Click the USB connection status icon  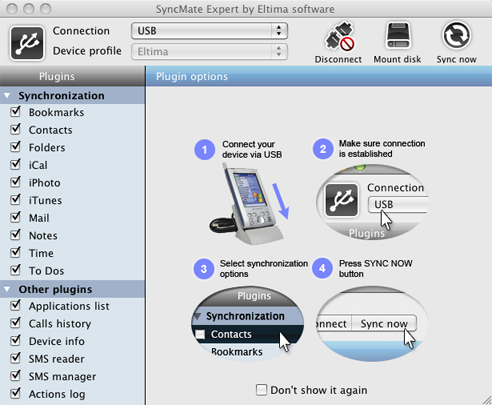(27, 43)
